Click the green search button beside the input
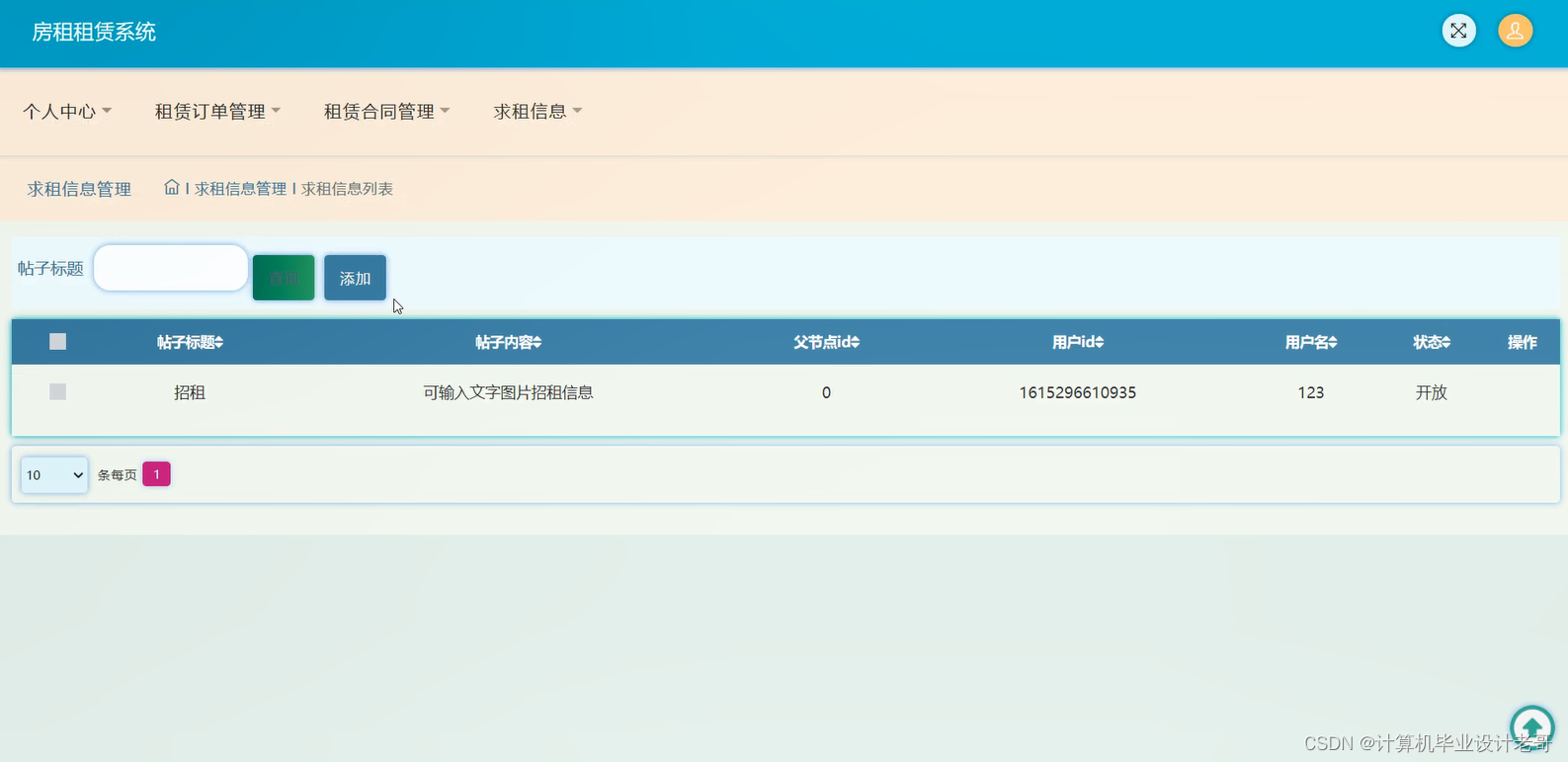The width and height of the screenshot is (1568, 762). pos(284,278)
